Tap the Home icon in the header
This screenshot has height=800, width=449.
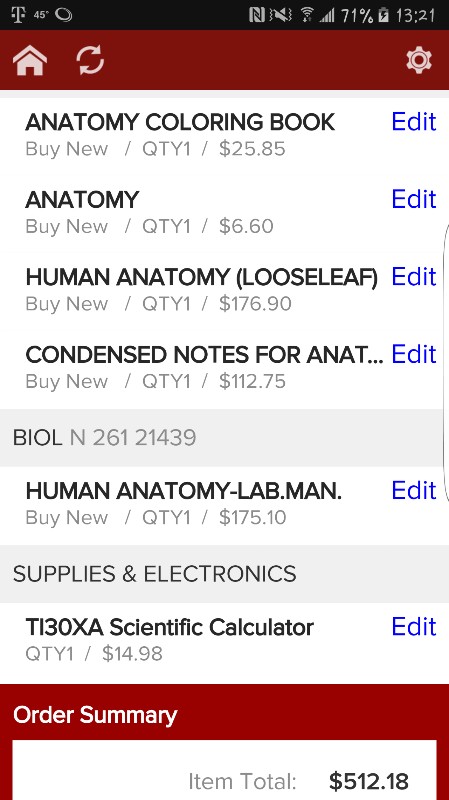point(30,60)
